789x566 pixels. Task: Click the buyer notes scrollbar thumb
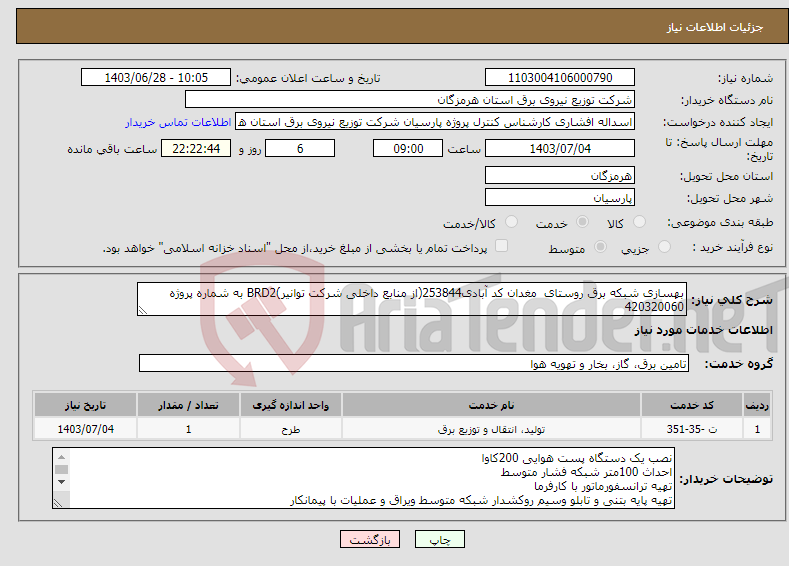point(61,469)
